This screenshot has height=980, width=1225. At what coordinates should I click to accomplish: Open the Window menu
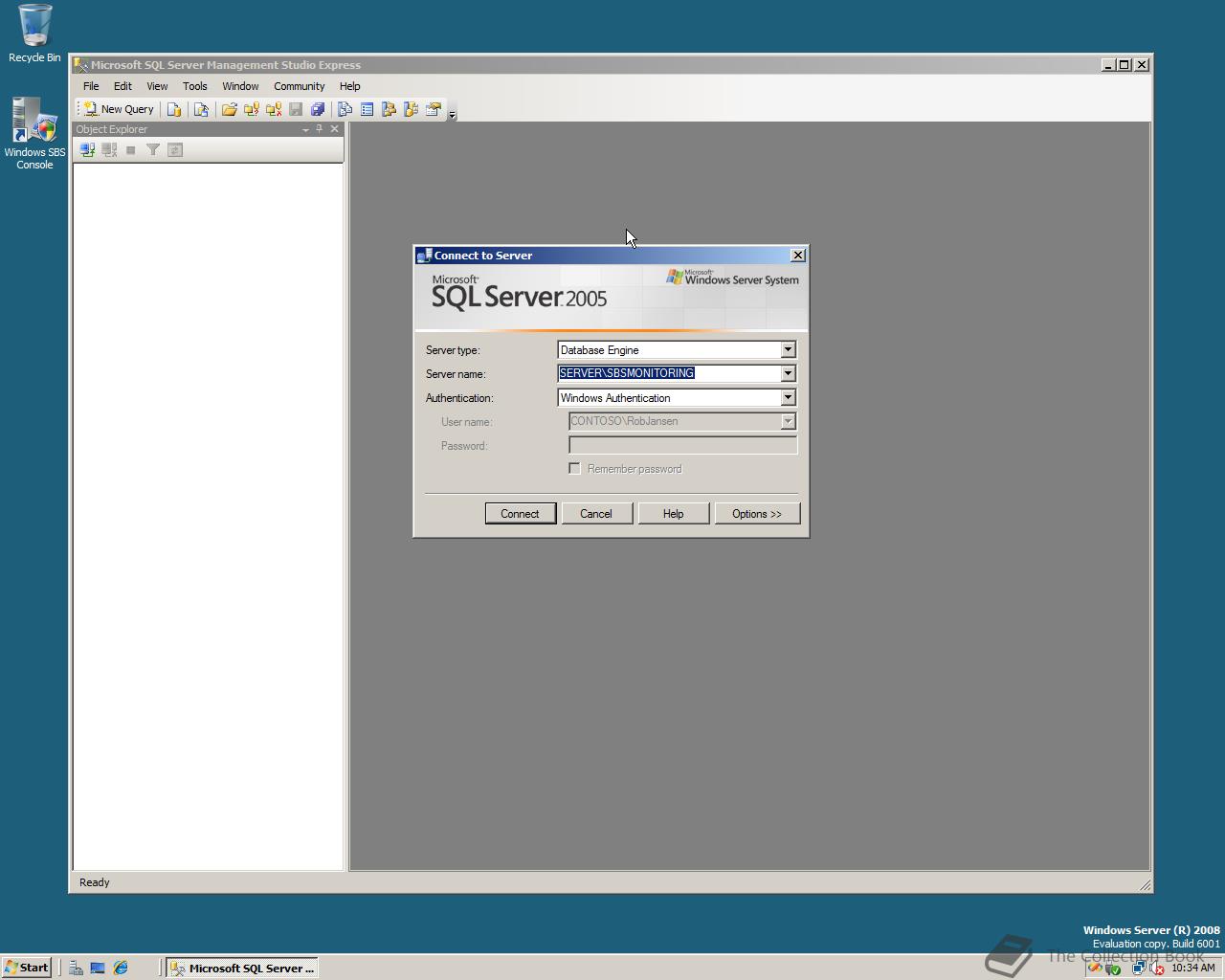click(x=240, y=86)
